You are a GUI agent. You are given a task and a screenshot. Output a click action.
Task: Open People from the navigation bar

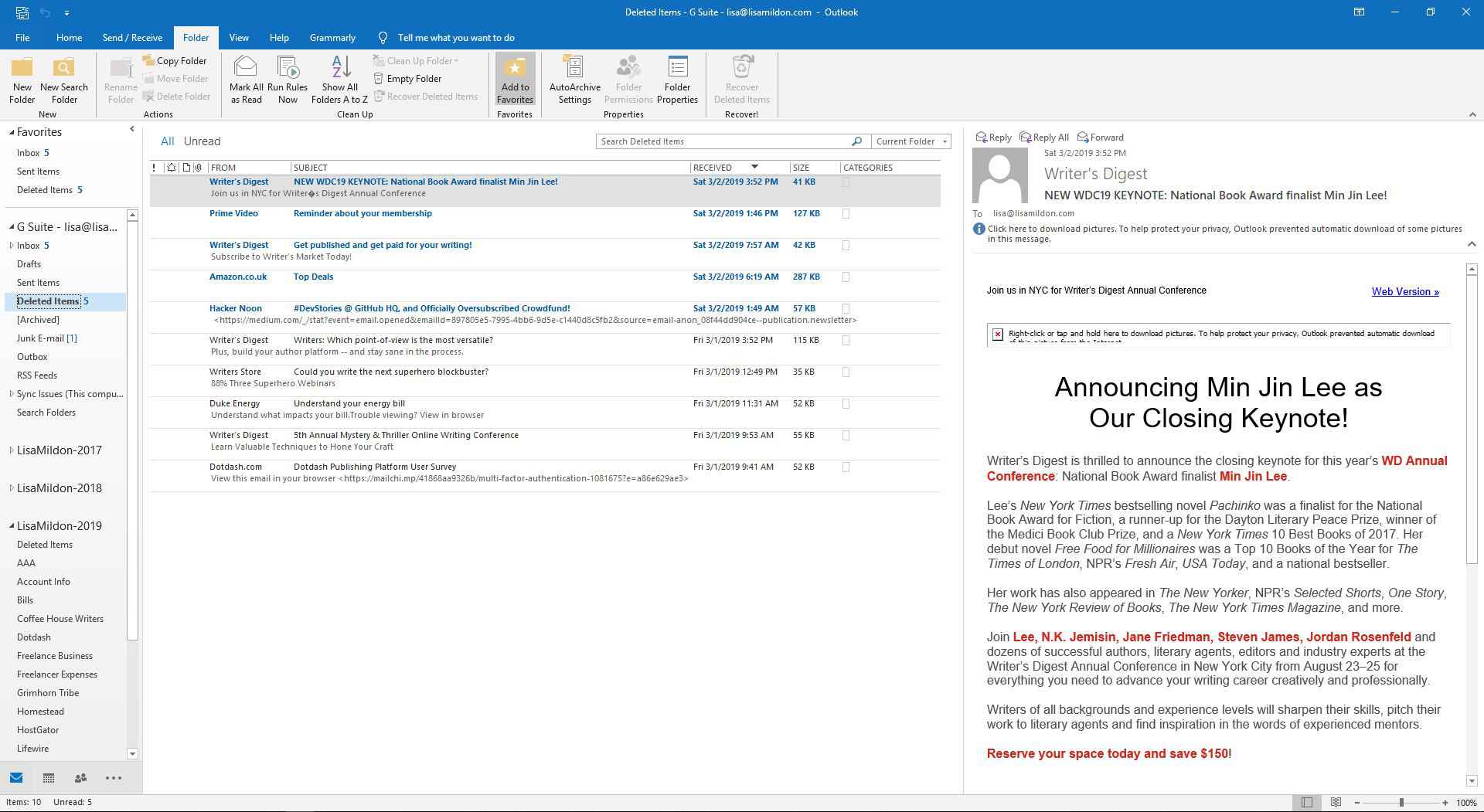pos(80,778)
